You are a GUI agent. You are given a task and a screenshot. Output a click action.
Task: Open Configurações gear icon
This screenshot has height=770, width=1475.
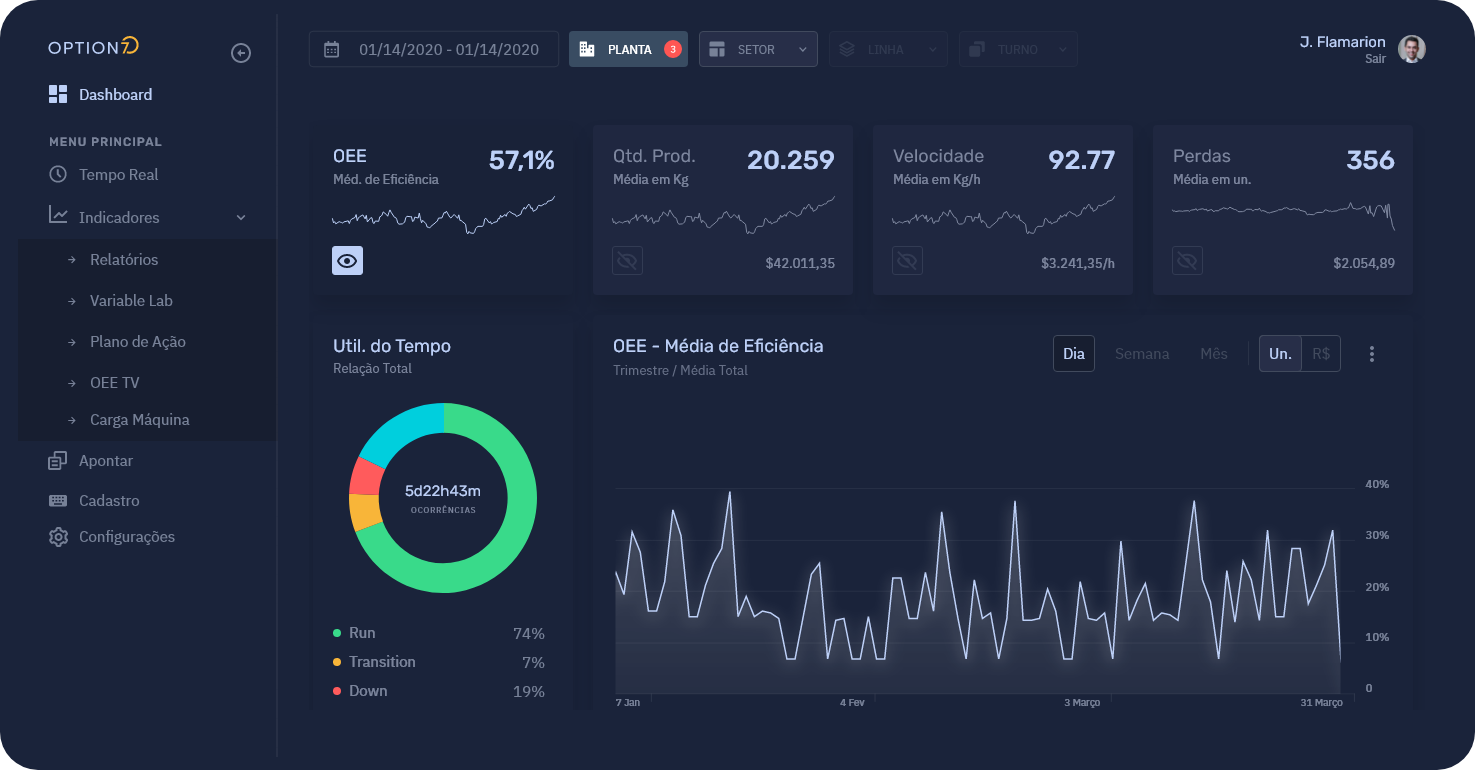[58, 537]
